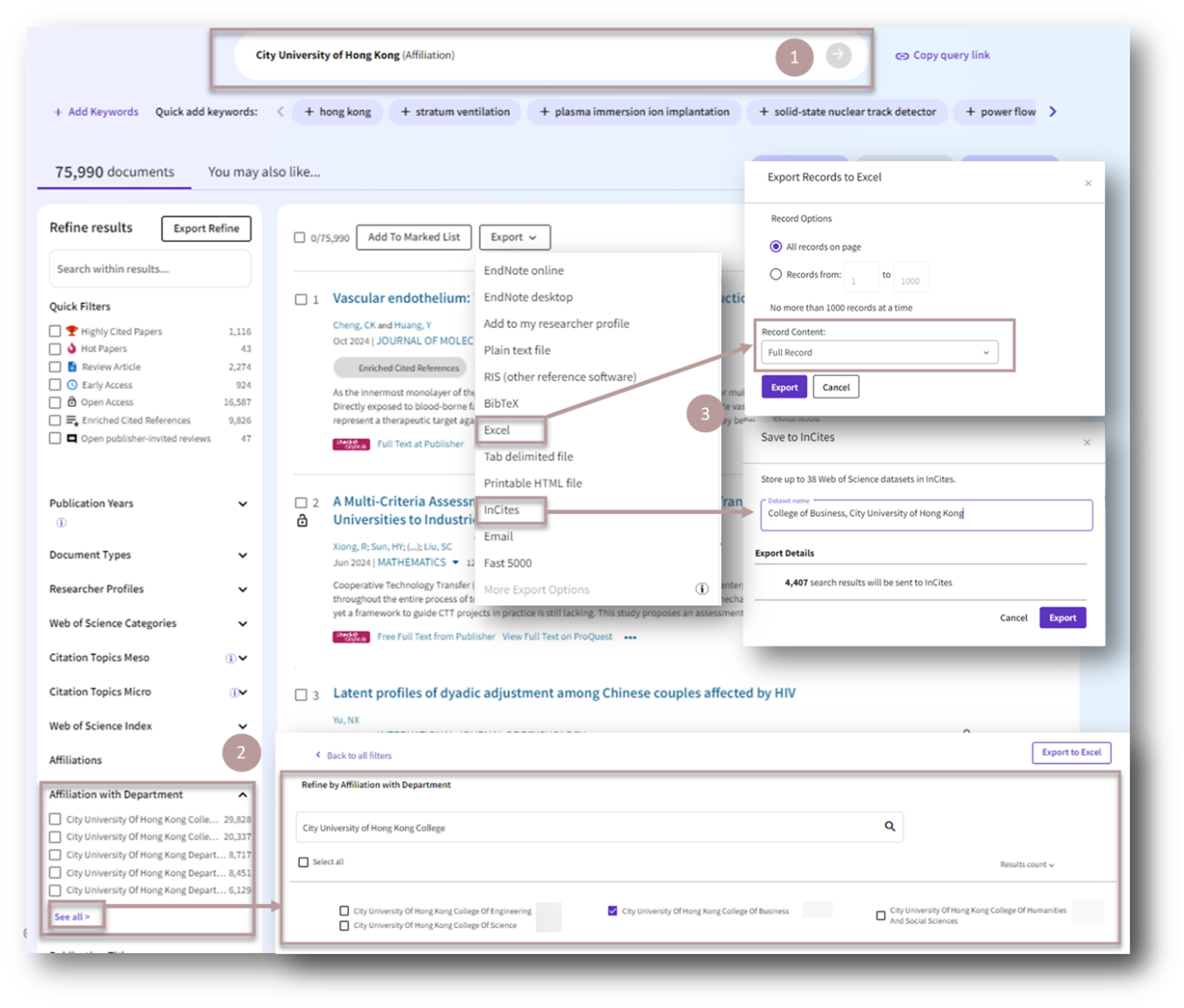Click the ellipsis icon on the second search result
The width and height of the screenshot is (1184, 1008).
[629, 636]
